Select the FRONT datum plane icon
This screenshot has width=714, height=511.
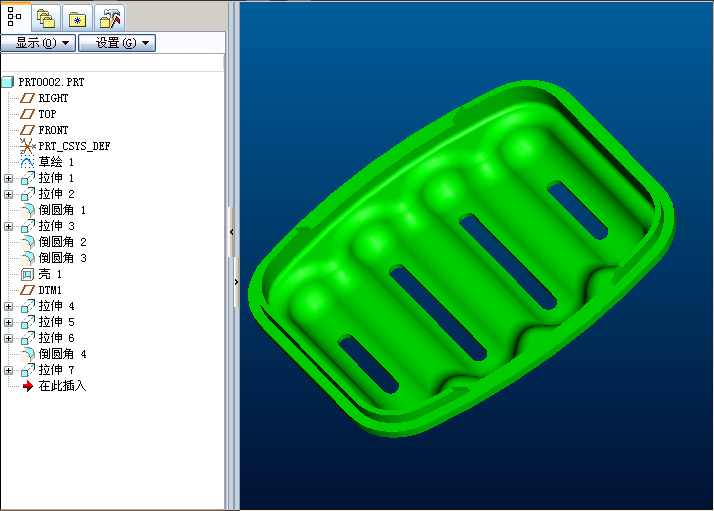[27, 130]
